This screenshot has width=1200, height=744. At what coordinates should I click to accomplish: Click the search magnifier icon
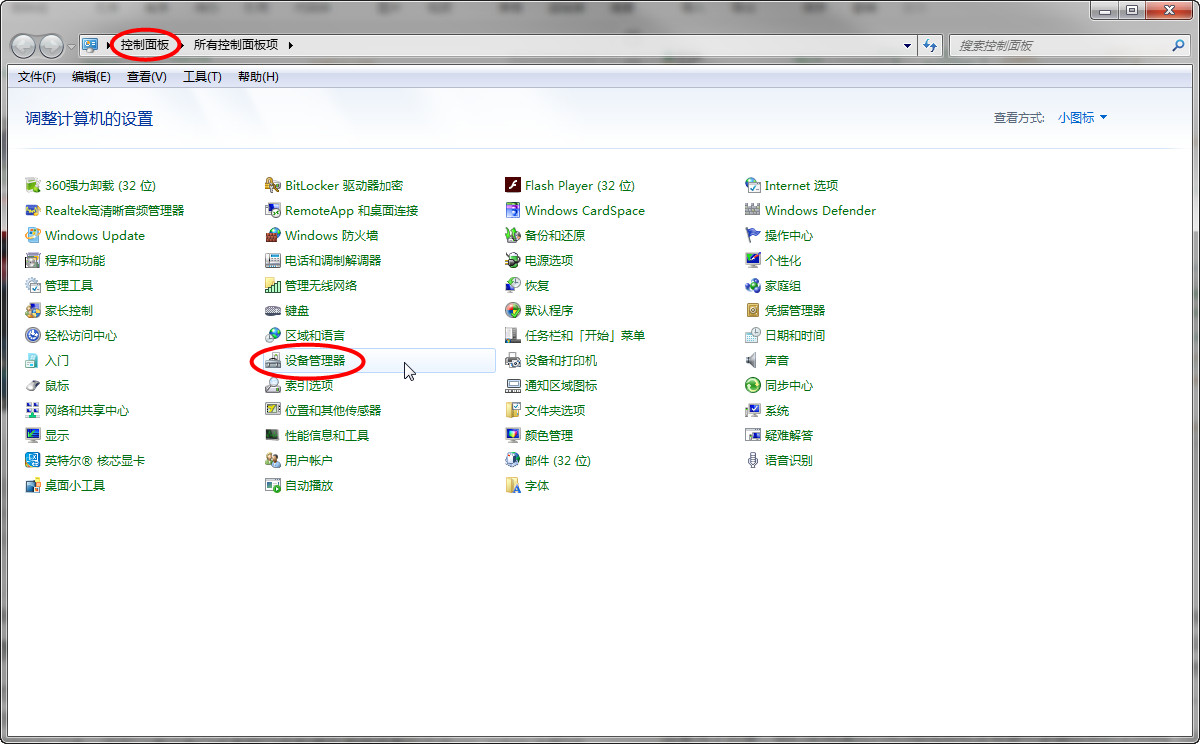pos(1178,45)
